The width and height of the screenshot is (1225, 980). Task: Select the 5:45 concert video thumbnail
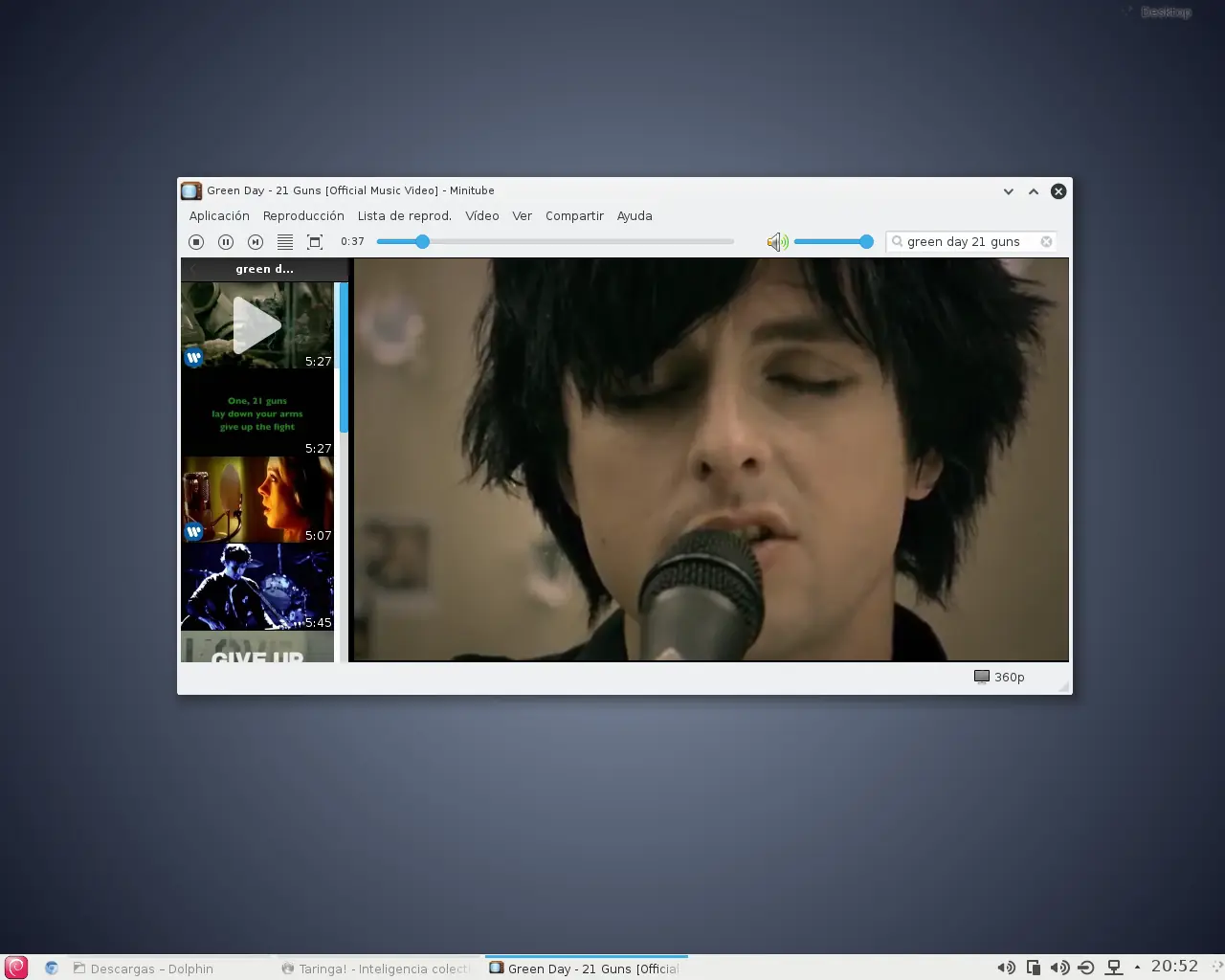tap(257, 587)
